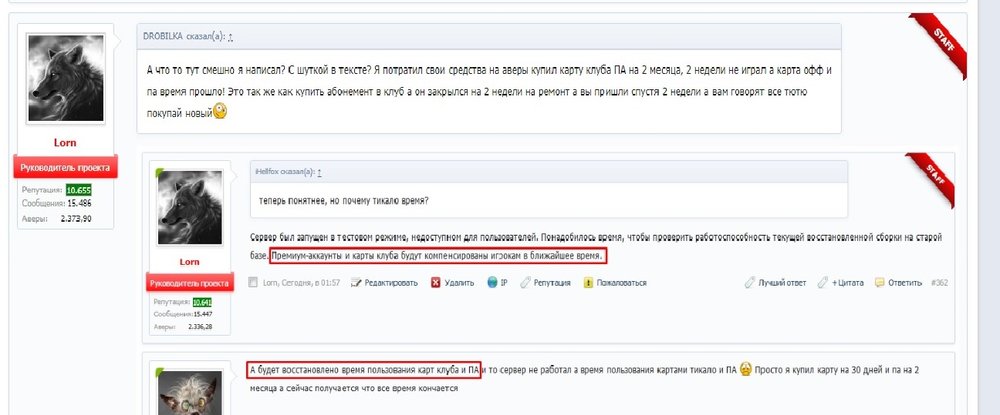The width and height of the screenshot is (1000, 415).
Task: Open Lorn's profile from the top username
Action: pyautogui.click(x=65, y=143)
